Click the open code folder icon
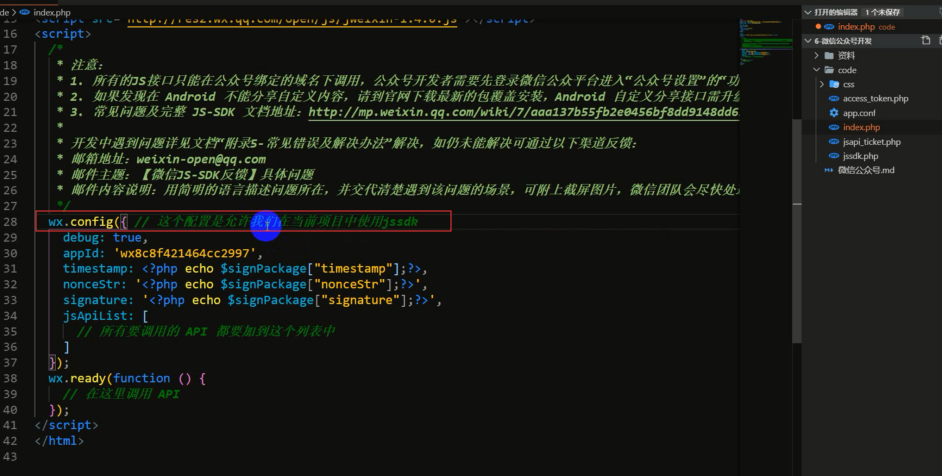Viewport: 942px width, 476px height. point(829,70)
